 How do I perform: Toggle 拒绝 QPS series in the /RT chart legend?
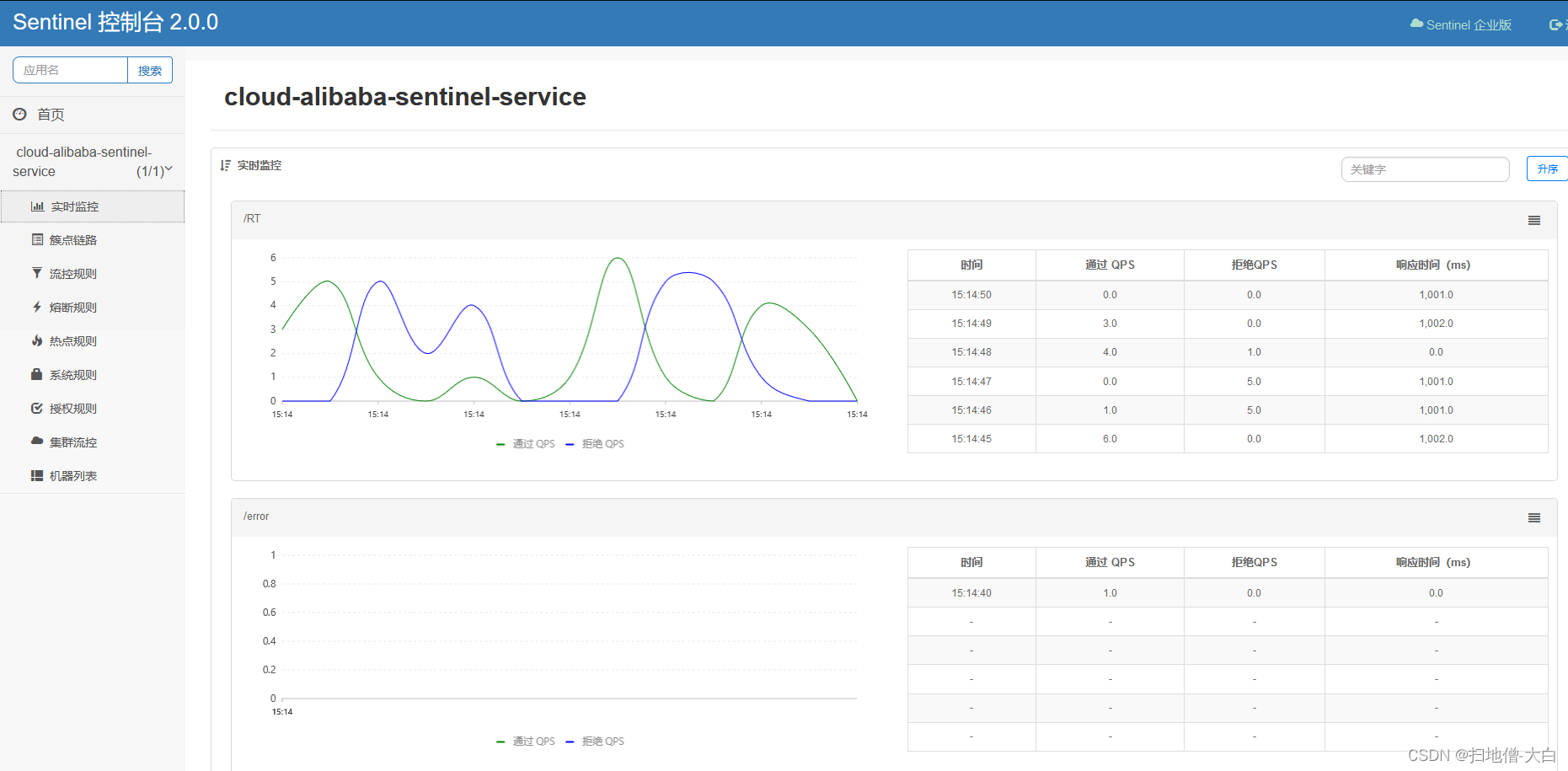click(595, 444)
